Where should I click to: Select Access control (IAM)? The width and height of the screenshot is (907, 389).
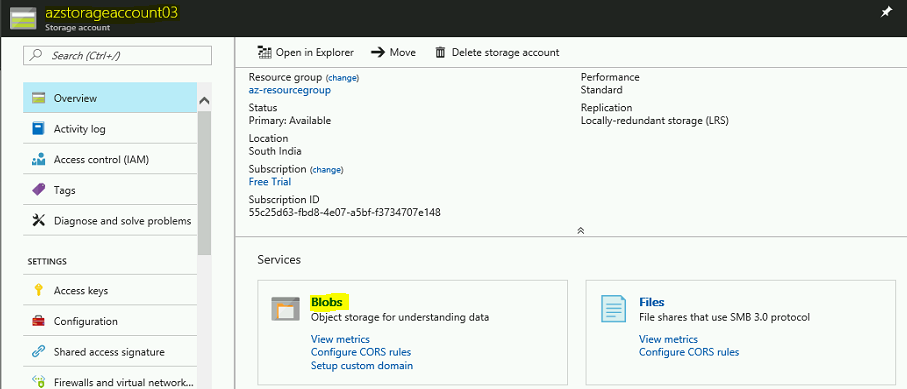[x=110, y=159]
